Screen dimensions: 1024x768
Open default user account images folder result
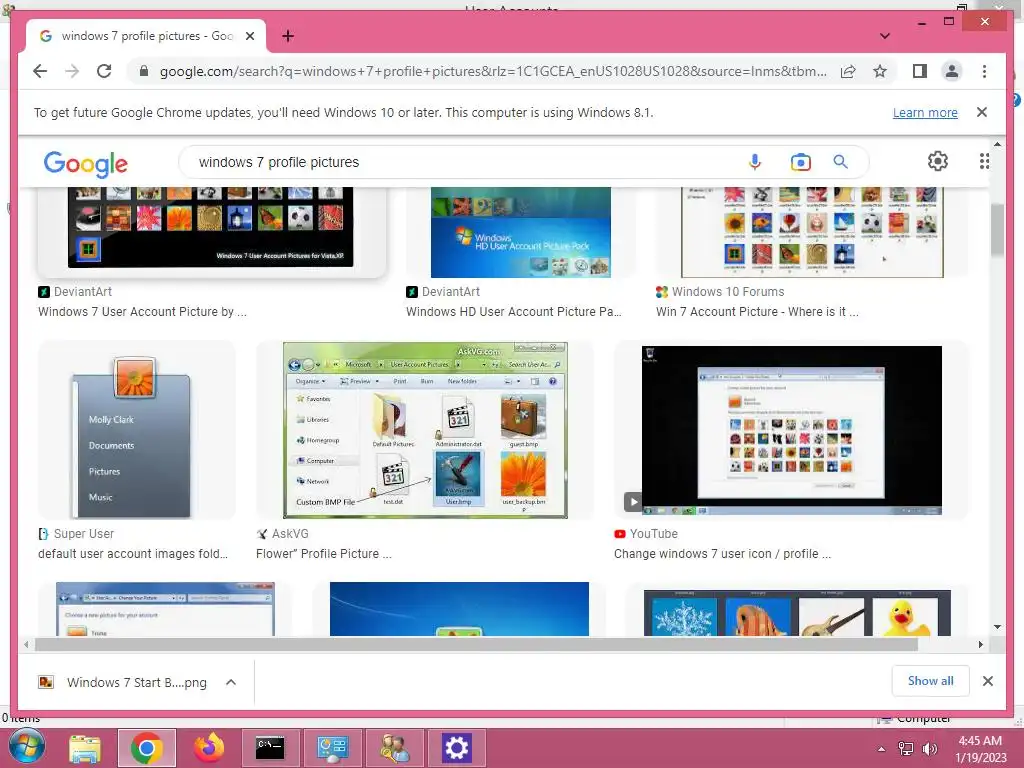[x=133, y=554]
